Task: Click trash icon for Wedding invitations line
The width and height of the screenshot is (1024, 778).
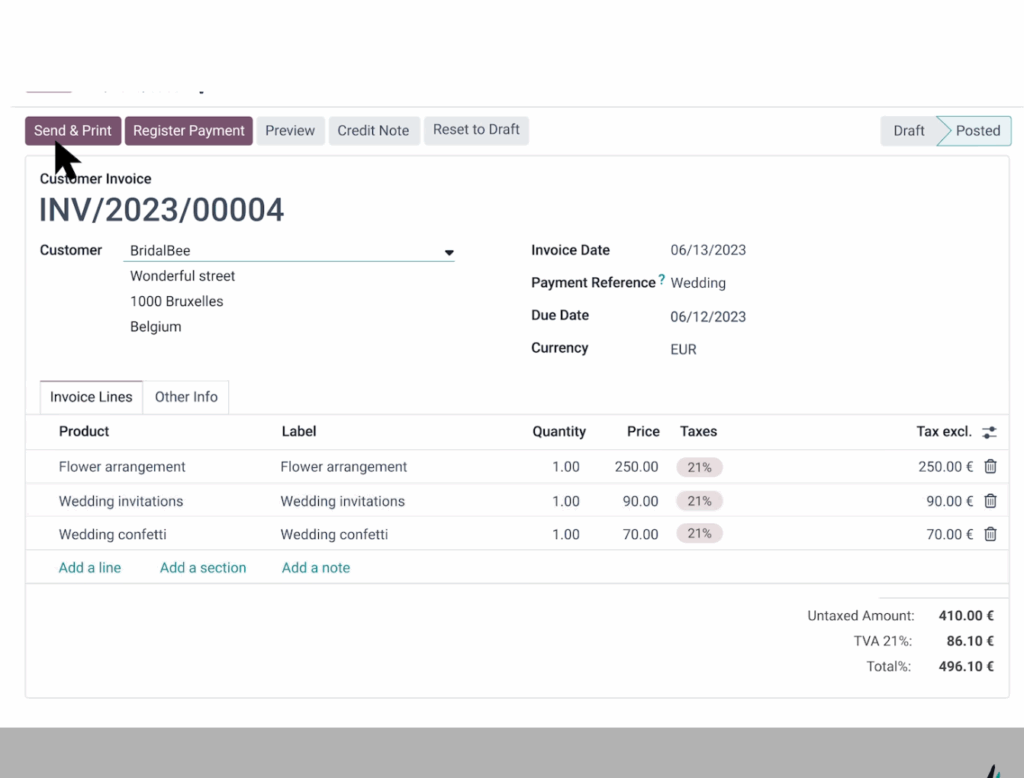Action: tap(990, 501)
